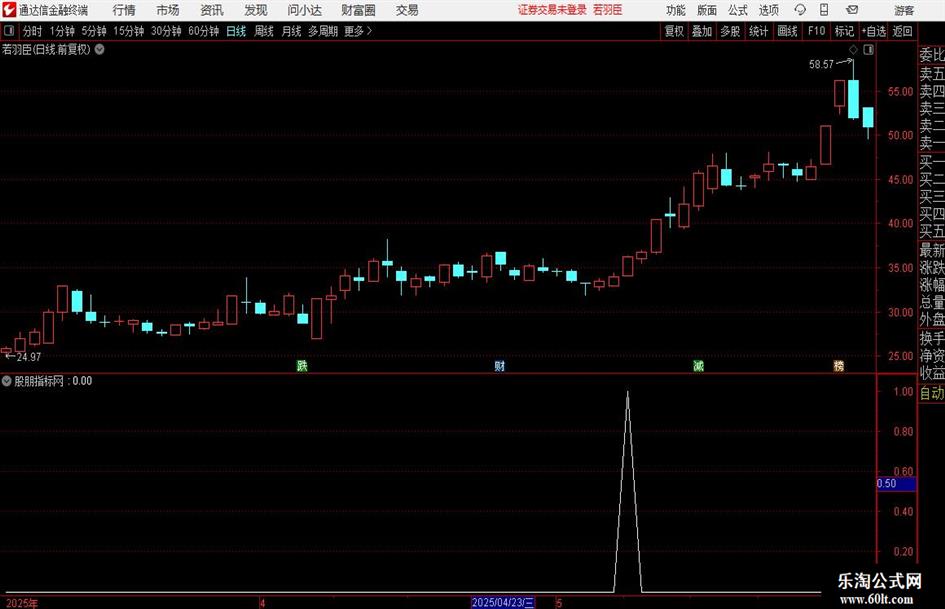Screen dimensions: 945x609
Task: Expand the 股朋指标网 indicator dropdown
Action: [x=7, y=380]
